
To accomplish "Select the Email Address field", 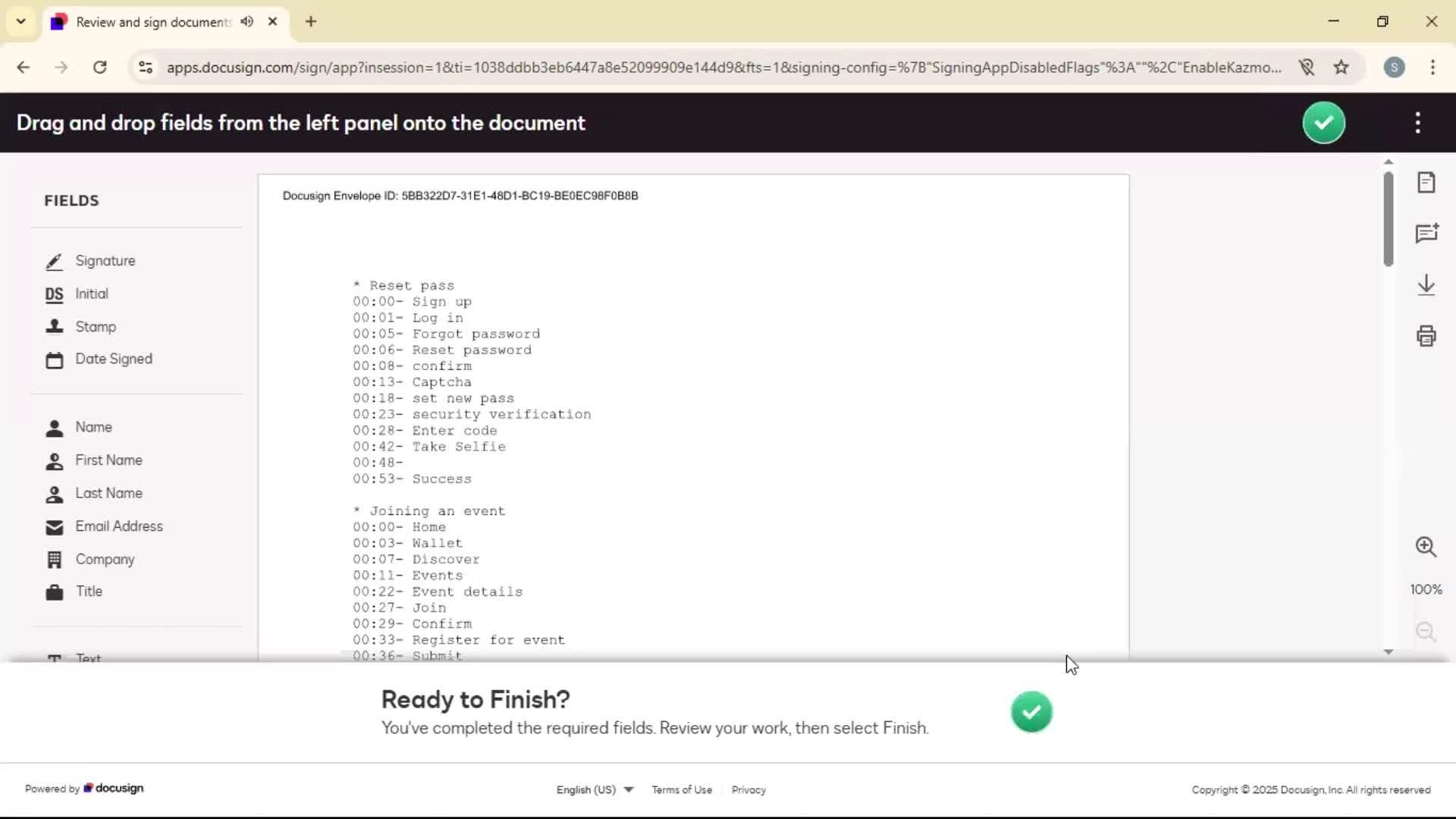I will 104,526.
